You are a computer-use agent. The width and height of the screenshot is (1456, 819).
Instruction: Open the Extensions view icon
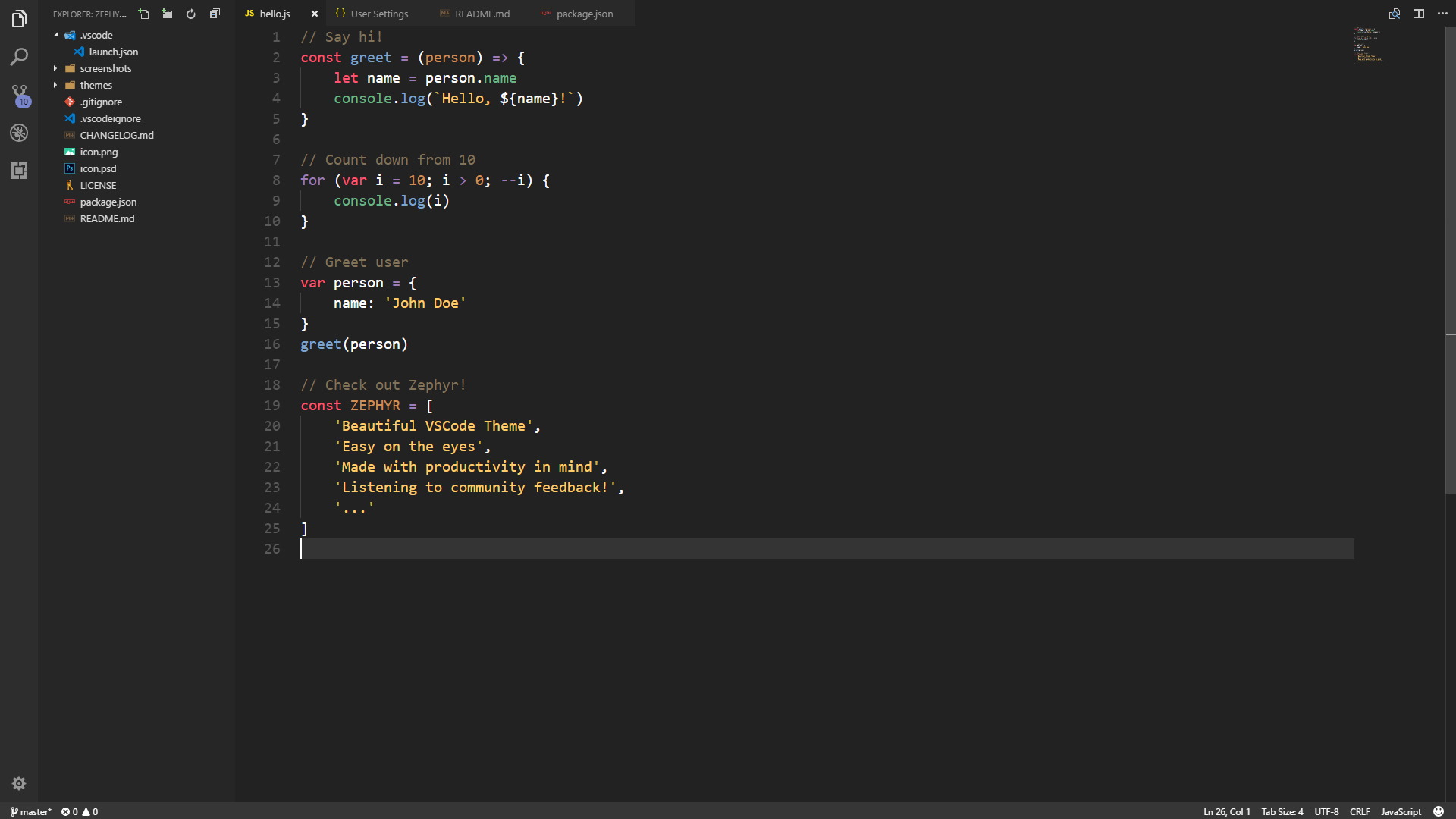point(19,171)
